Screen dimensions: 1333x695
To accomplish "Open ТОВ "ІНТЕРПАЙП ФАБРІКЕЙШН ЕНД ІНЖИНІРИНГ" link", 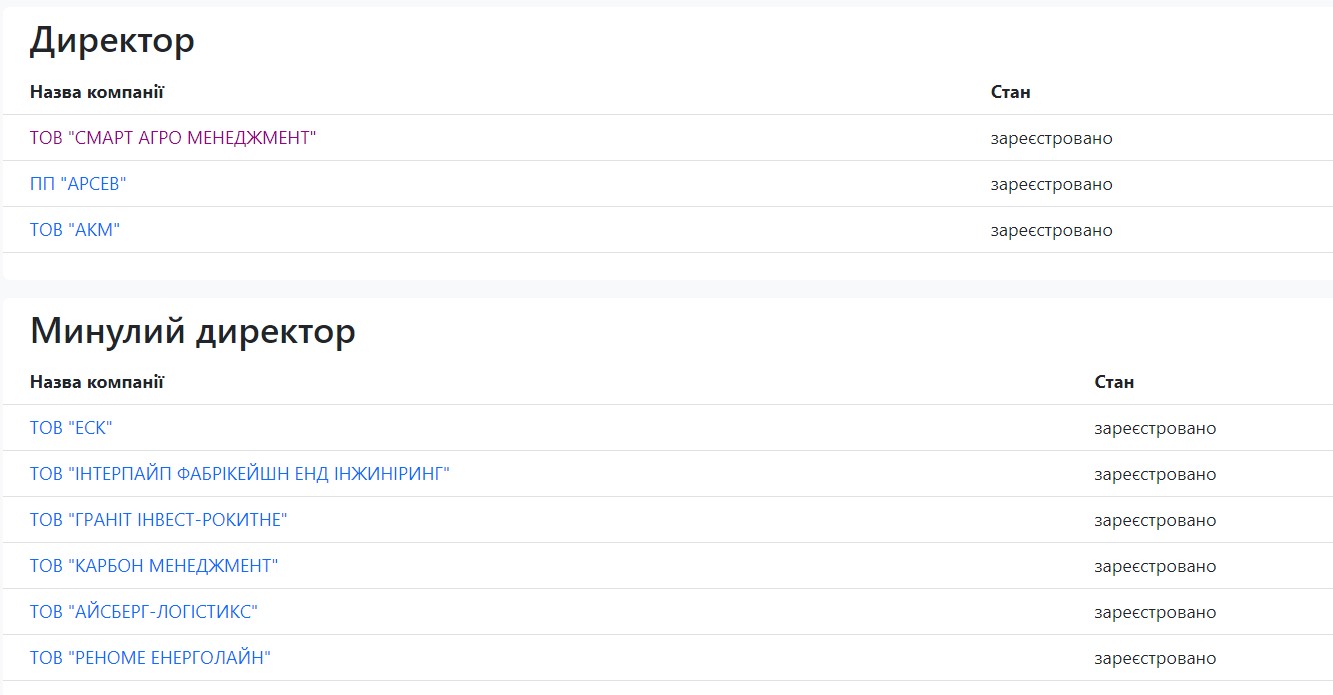I will click(240, 474).
